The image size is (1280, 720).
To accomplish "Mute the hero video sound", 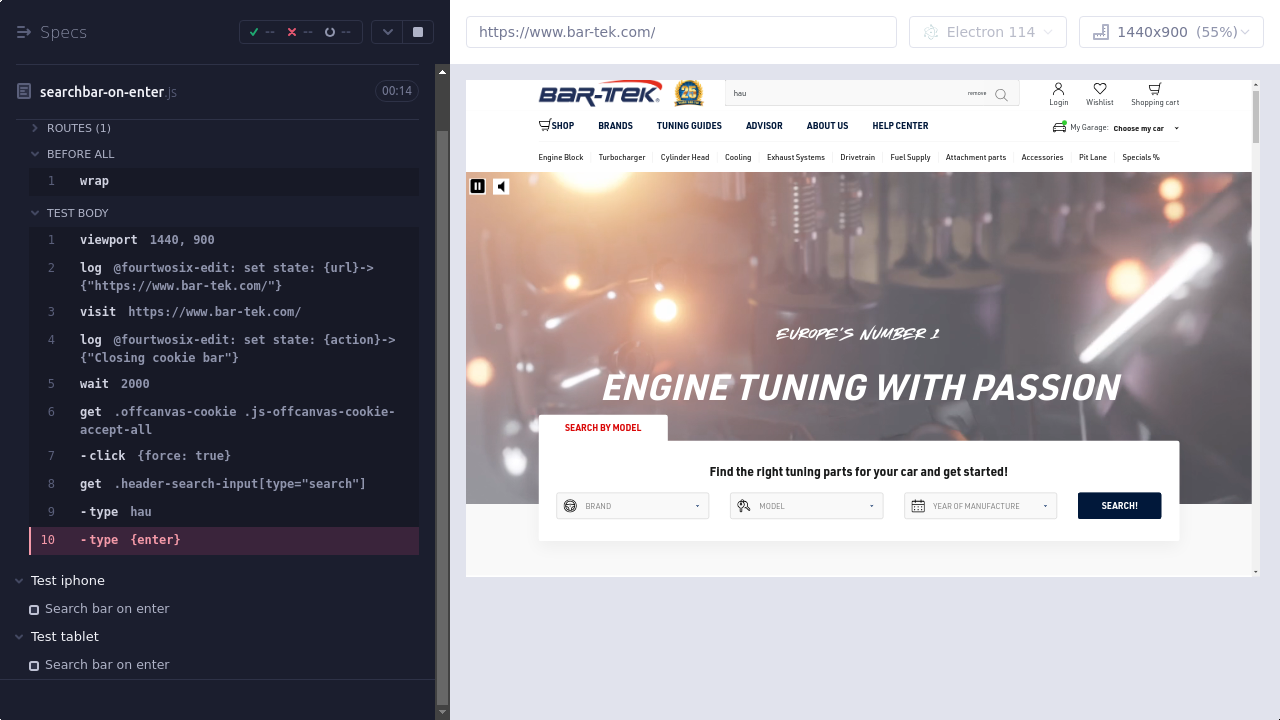I will click(501, 186).
